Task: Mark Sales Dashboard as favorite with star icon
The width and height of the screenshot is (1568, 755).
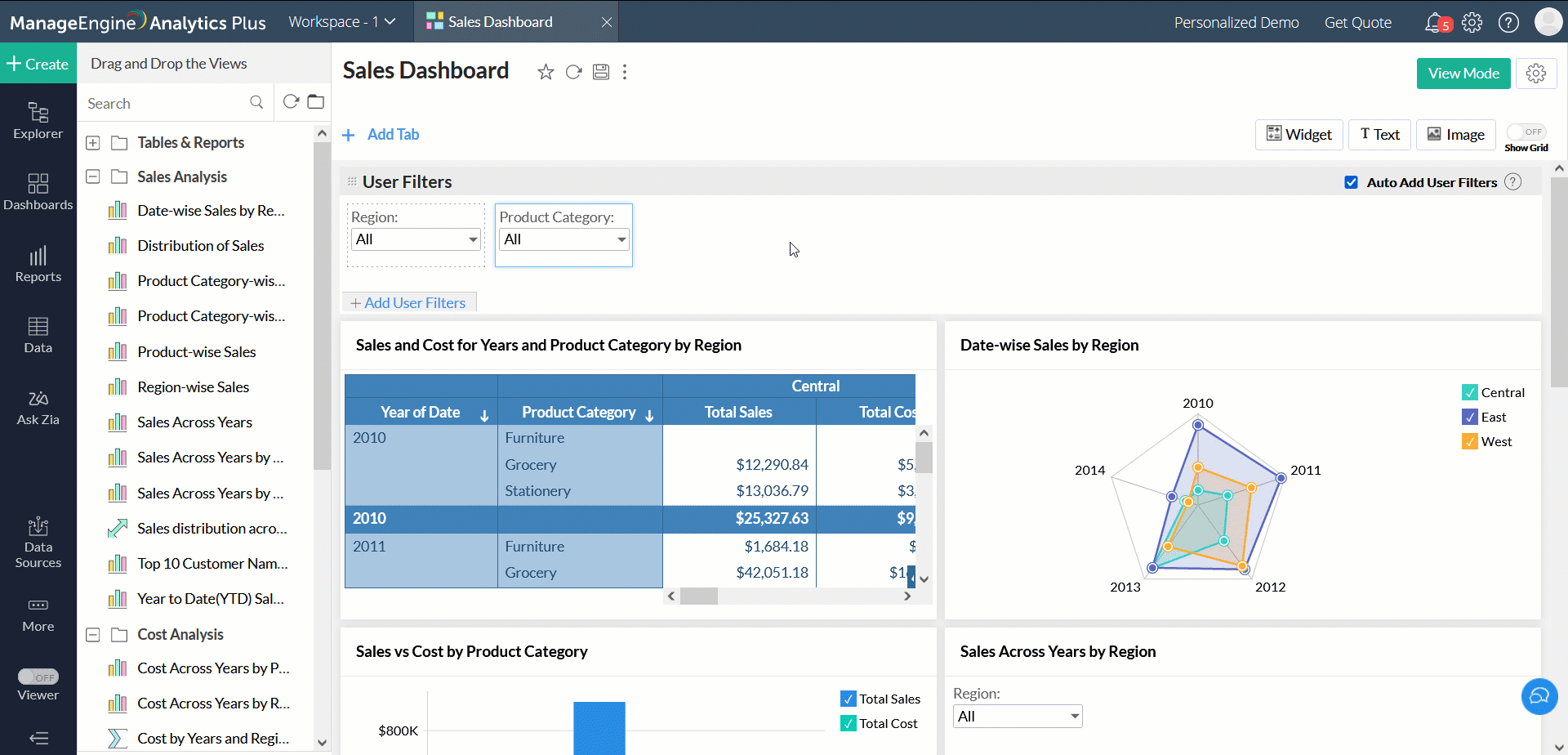Action: tap(546, 72)
